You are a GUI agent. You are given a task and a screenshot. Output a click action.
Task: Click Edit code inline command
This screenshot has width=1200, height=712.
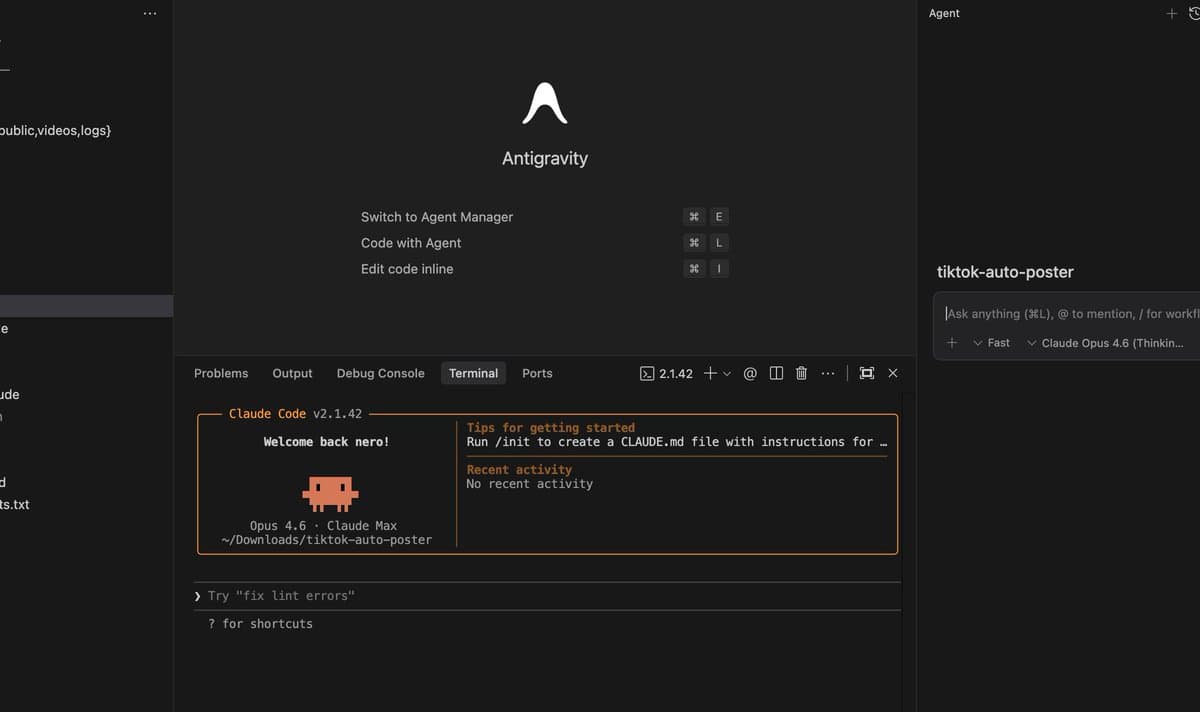[x=407, y=269]
